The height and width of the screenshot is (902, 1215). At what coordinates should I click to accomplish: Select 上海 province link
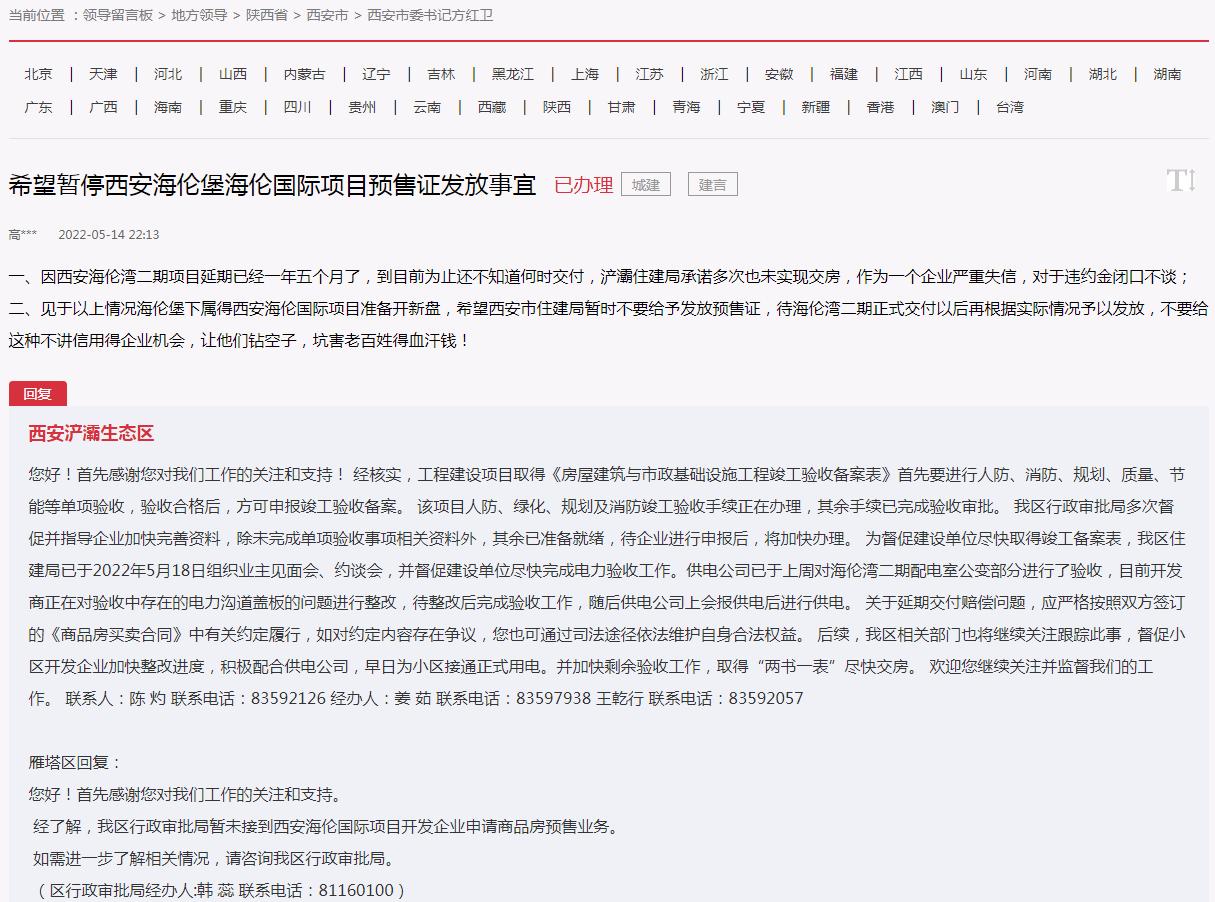pos(585,74)
